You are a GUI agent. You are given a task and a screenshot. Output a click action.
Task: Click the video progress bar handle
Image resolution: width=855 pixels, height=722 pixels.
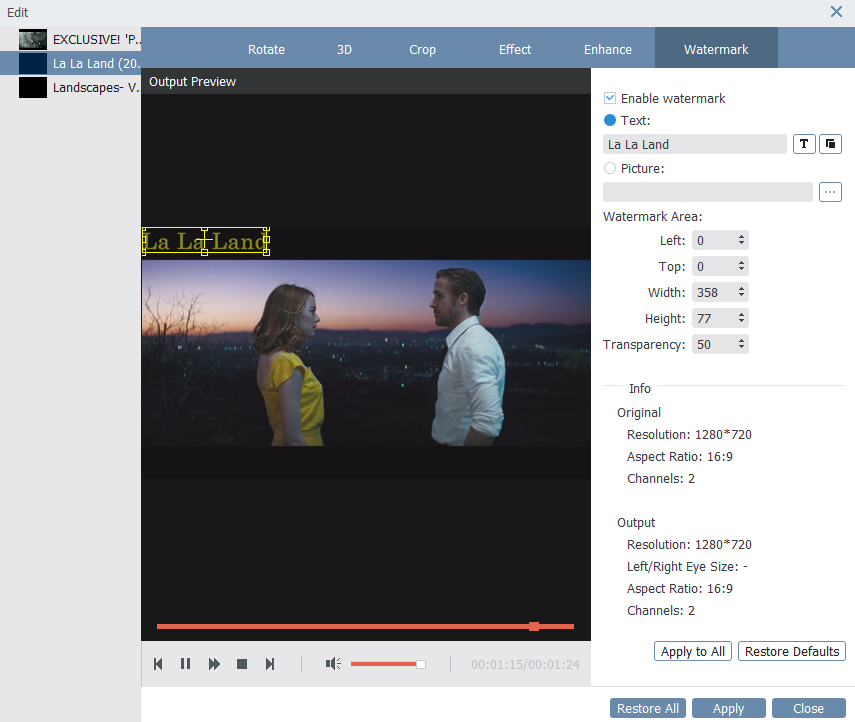coord(534,626)
